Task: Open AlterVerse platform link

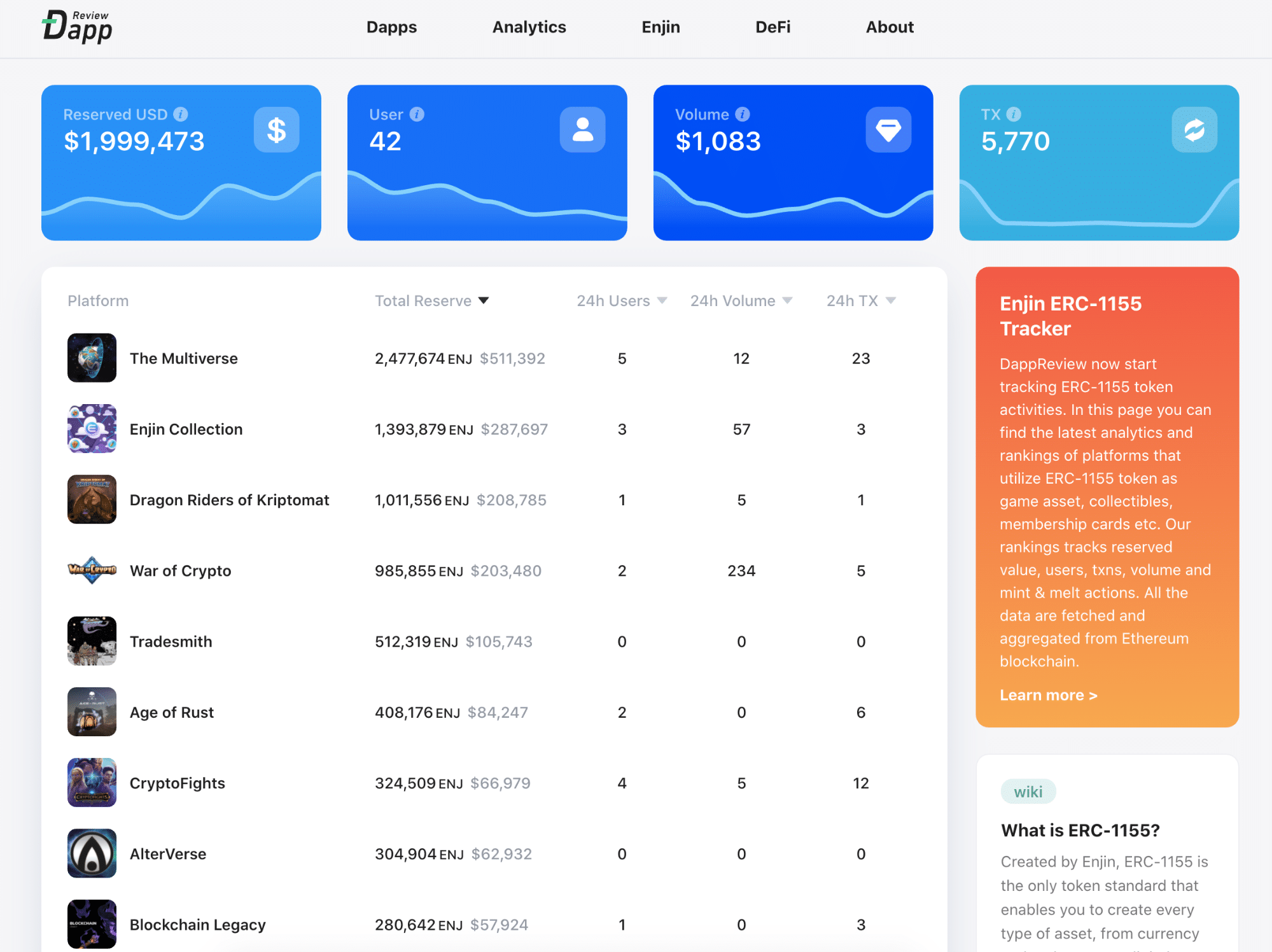Action: [x=168, y=853]
